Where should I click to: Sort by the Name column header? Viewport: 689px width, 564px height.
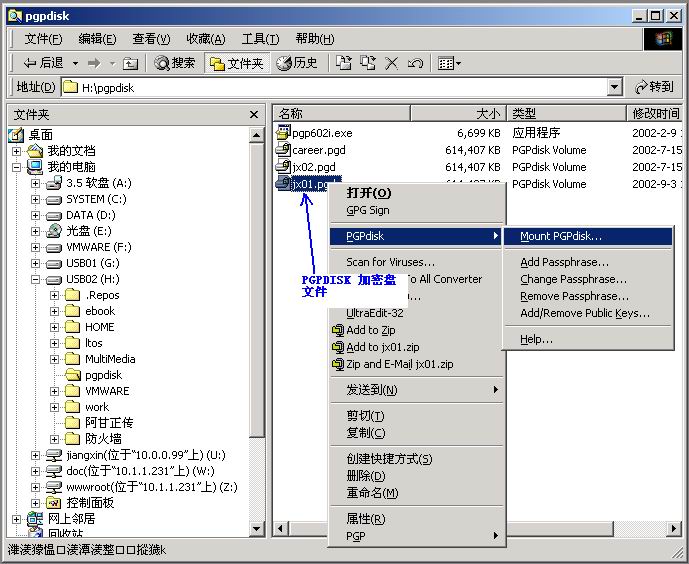(x=341, y=114)
